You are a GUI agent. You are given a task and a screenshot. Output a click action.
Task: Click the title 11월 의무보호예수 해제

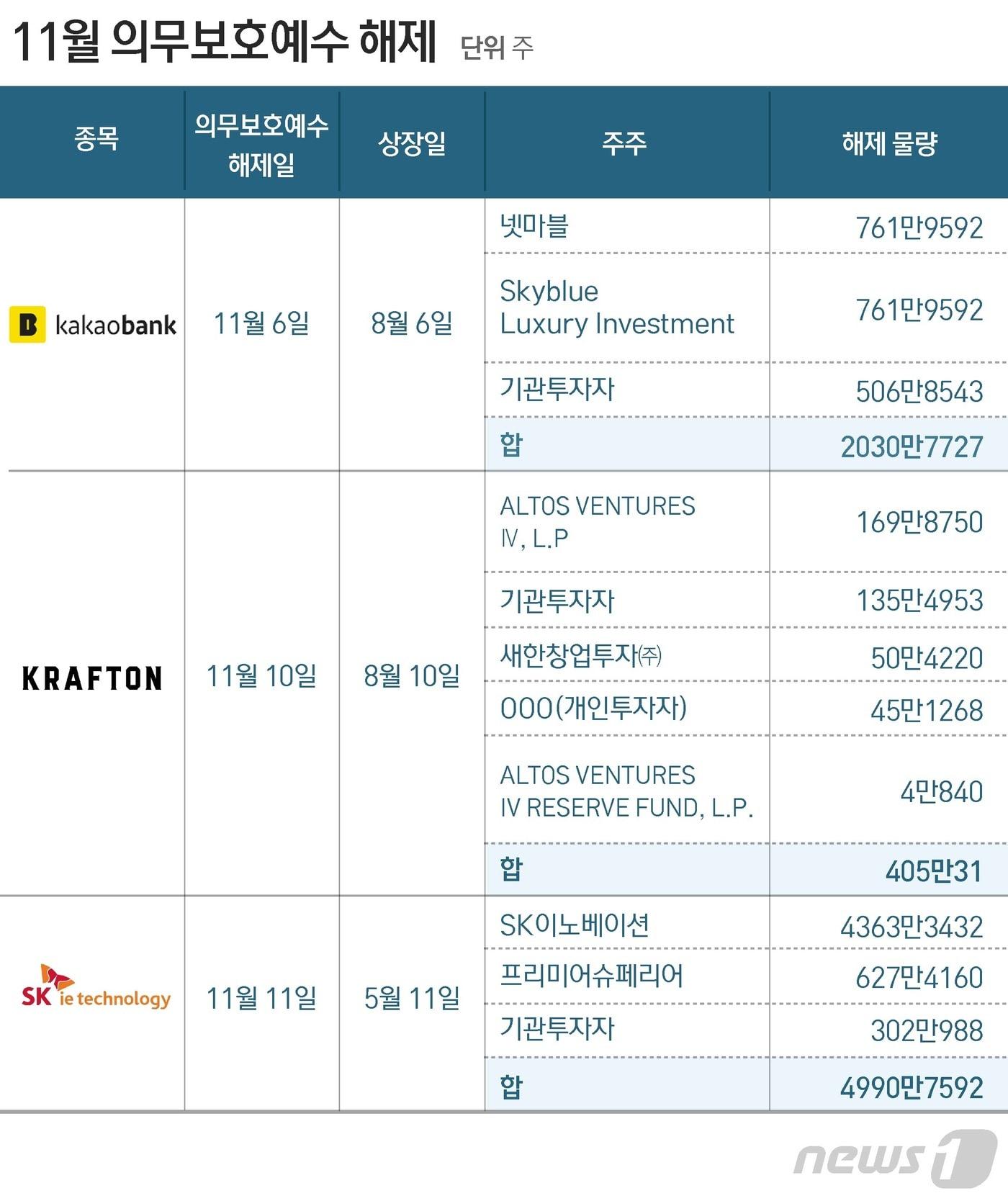click(x=225, y=42)
